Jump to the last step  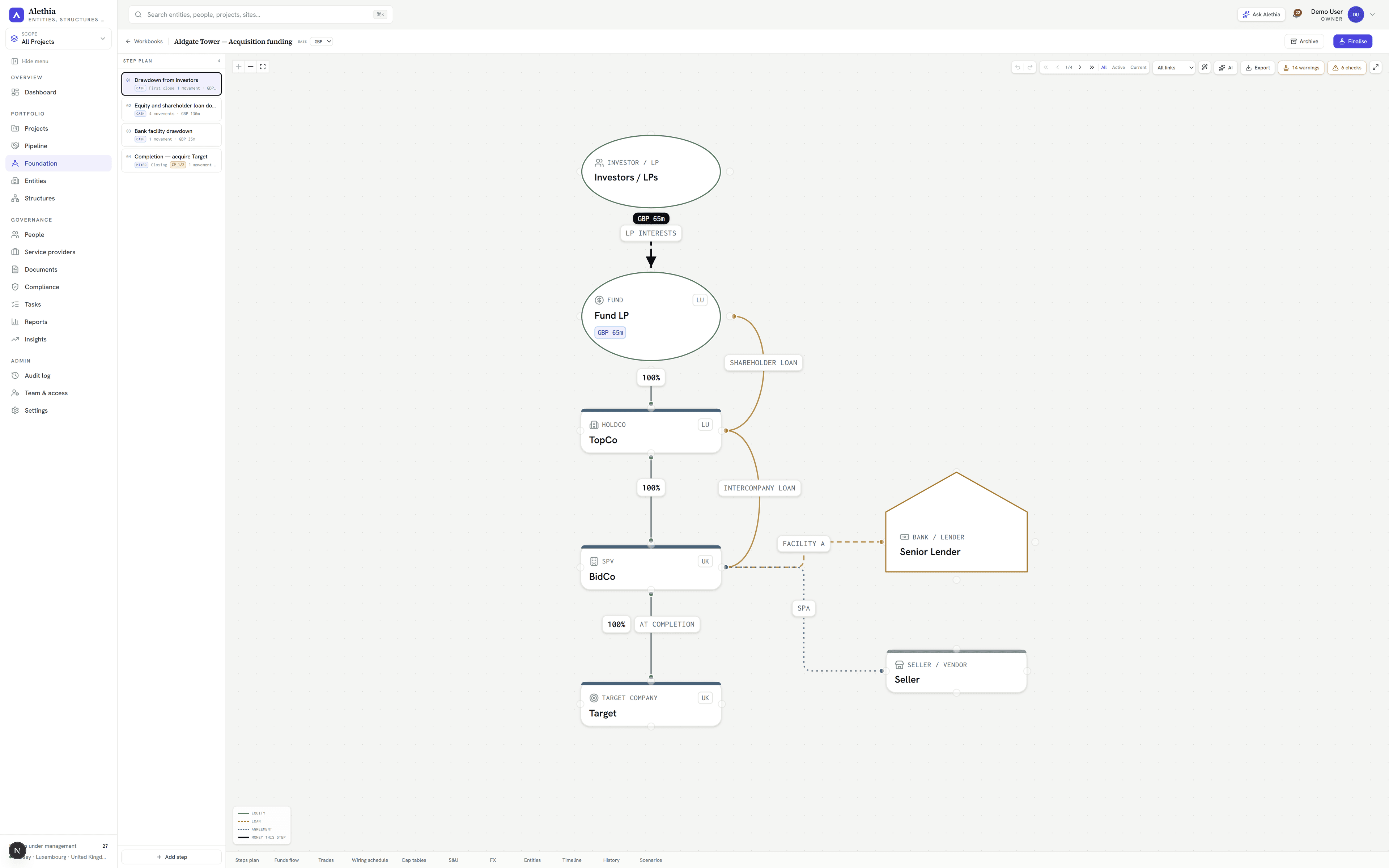click(x=1092, y=67)
